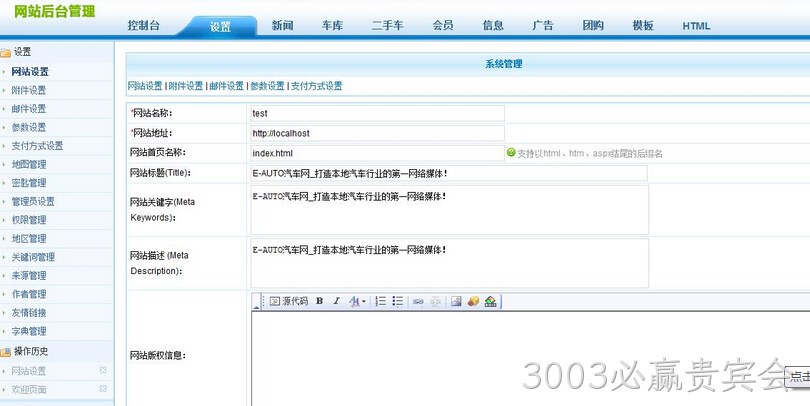The image size is (810, 406).
Task: Click the 设置 folder icon in sidebar
Action: tap(6, 52)
